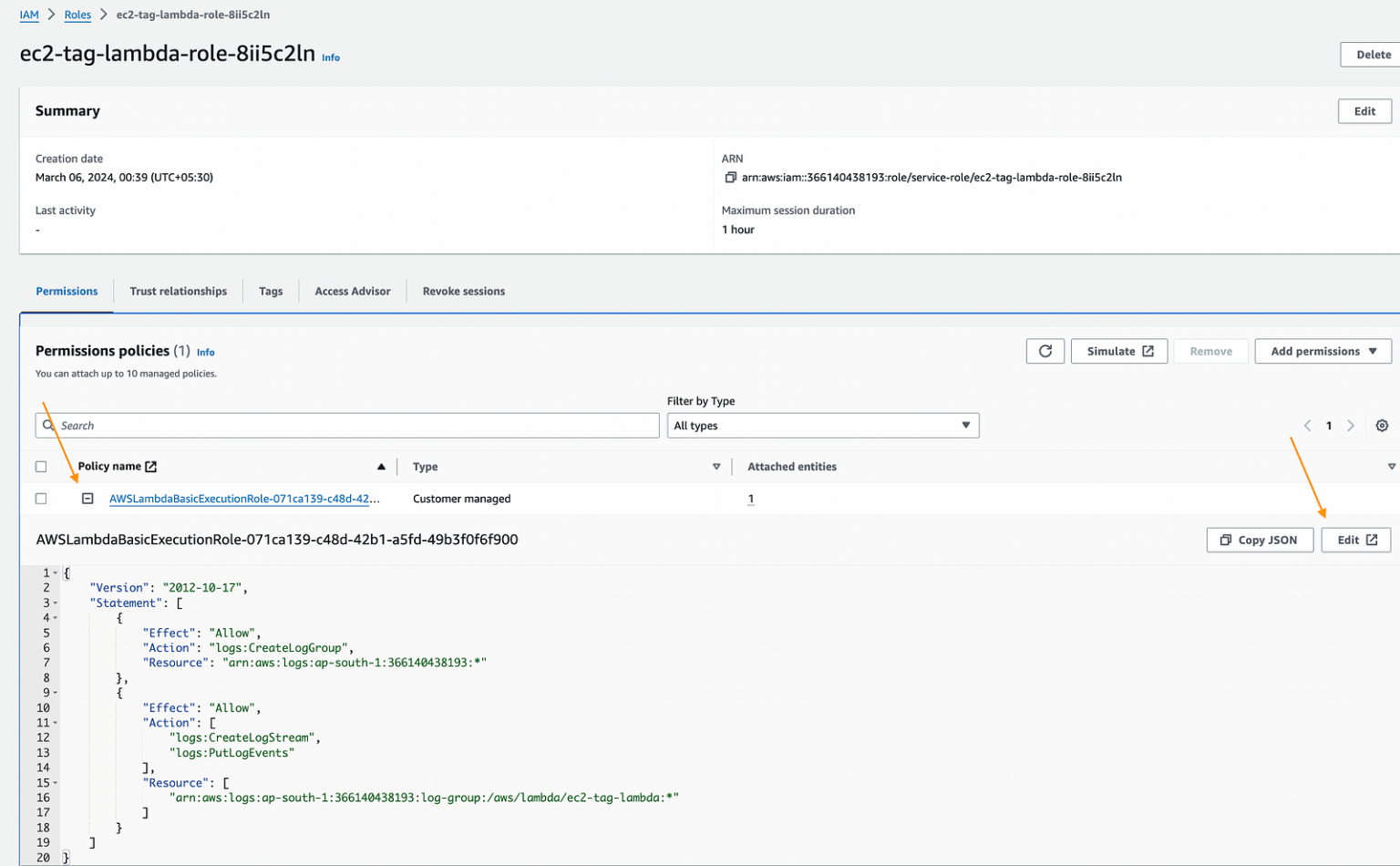The width and height of the screenshot is (1400, 866).
Task: Click page number 1 in pagination
Action: pyautogui.click(x=1329, y=426)
